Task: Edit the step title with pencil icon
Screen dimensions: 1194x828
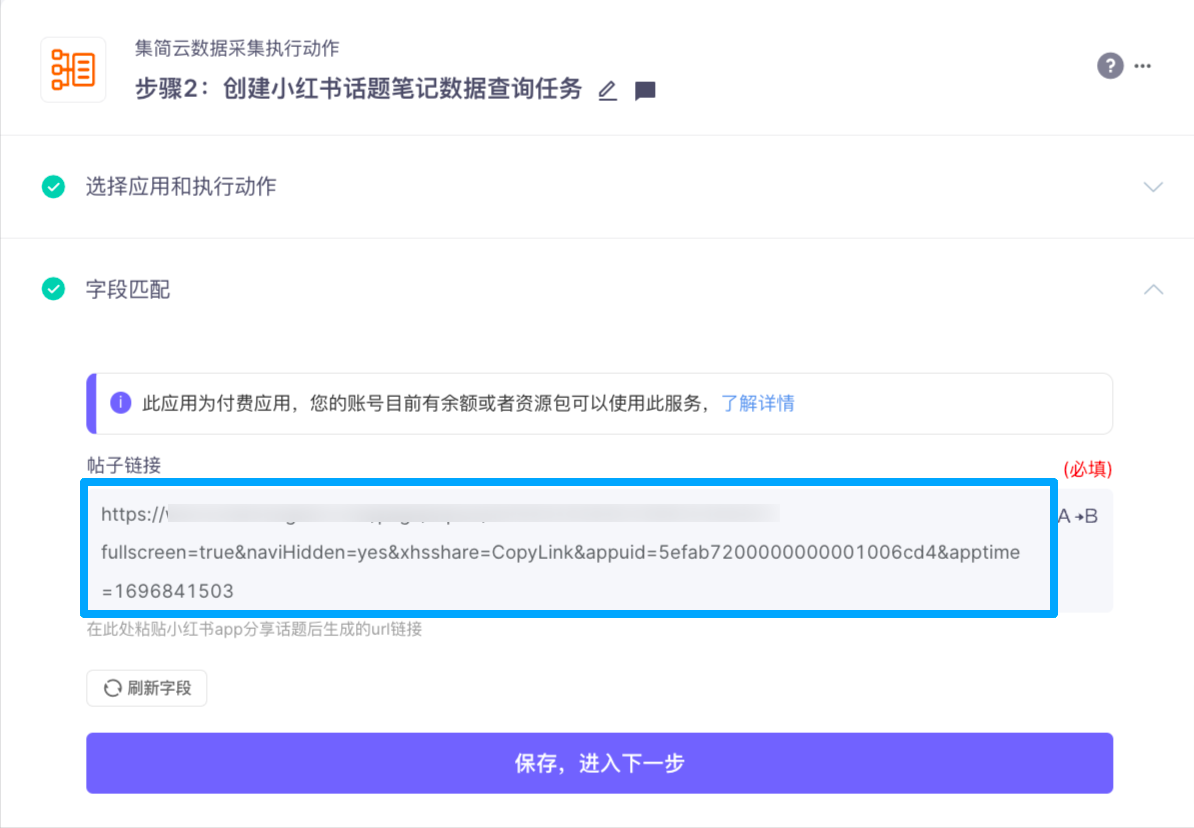Action: click(x=608, y=91)
